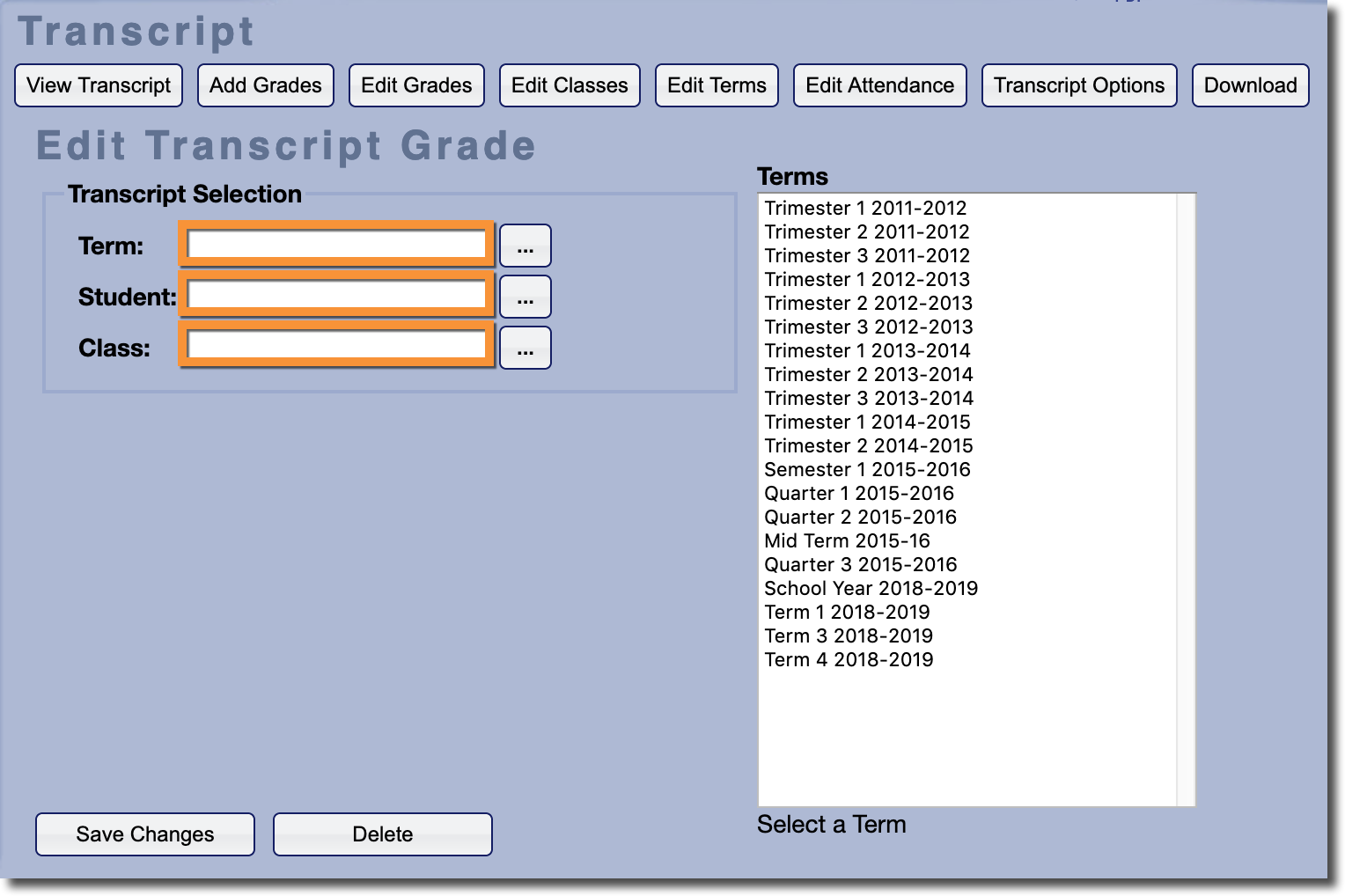This screenshot has height=896, width=1345.
Task: Click the Class input box
Action: click(x=336, y=345)
